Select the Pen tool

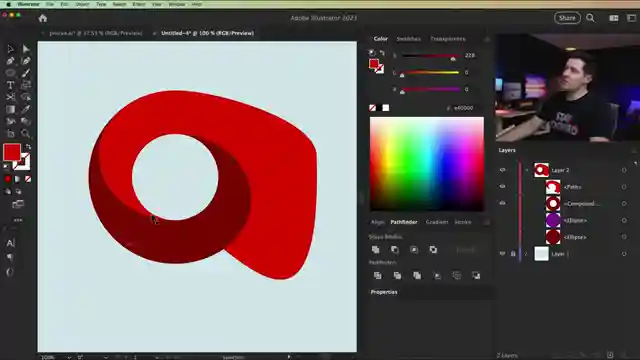[10, 61]
